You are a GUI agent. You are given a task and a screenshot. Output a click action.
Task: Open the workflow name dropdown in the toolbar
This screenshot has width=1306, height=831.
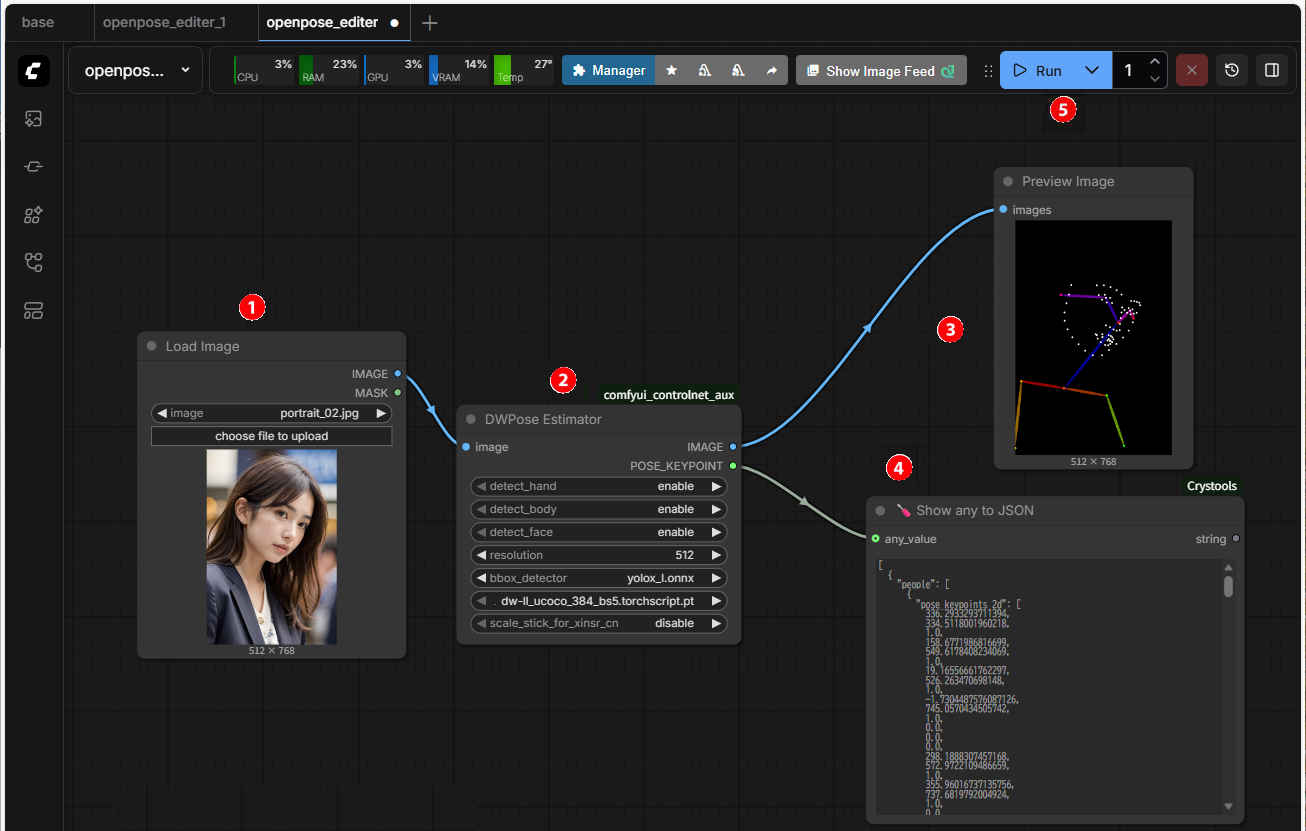135,71
